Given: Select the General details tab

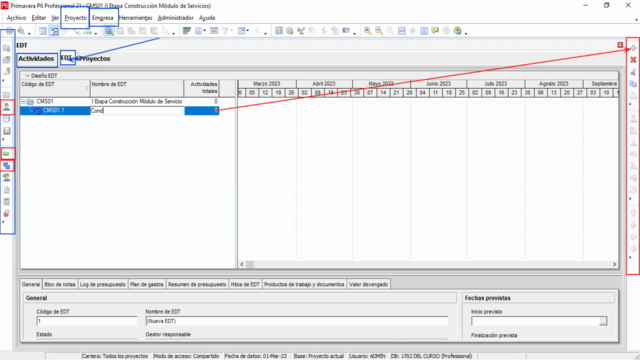Looking at the screenshot, I should pos(31,284).
